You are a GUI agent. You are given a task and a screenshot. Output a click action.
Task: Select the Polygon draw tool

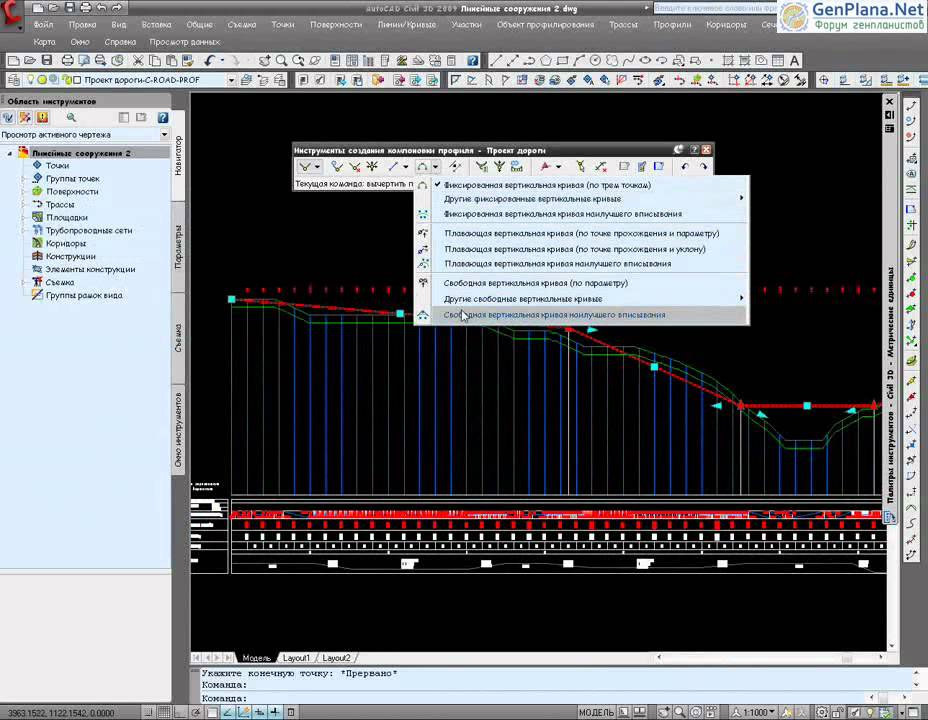tap(546, 60)
